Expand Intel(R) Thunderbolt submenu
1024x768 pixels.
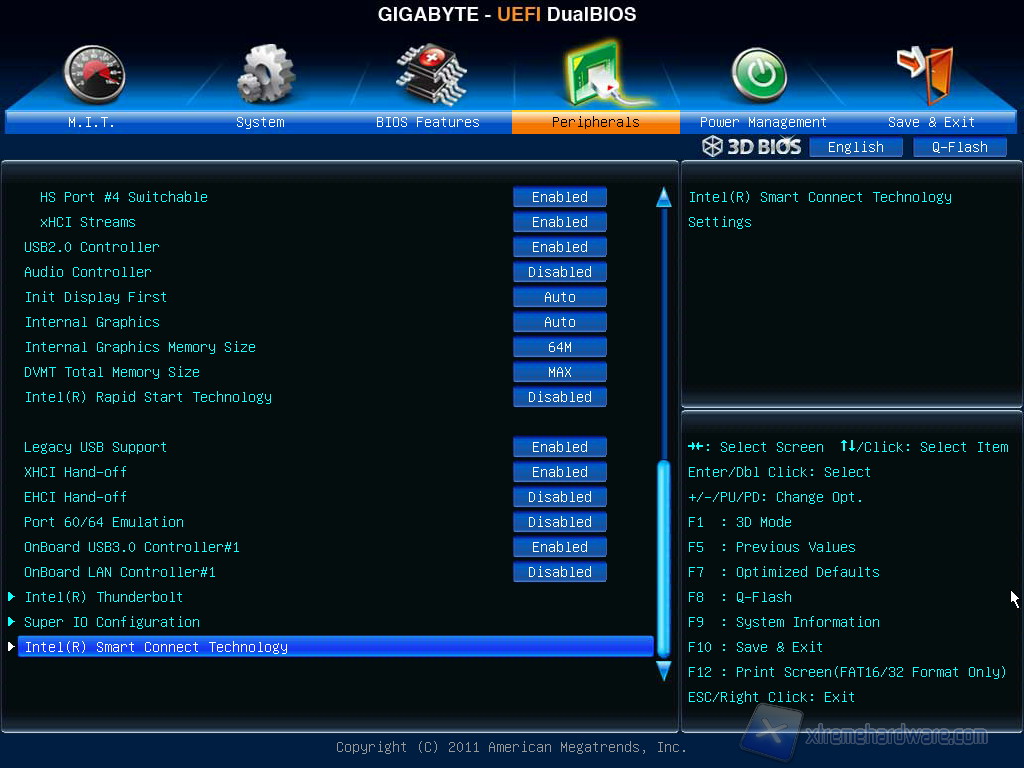(x=104, y=597)
